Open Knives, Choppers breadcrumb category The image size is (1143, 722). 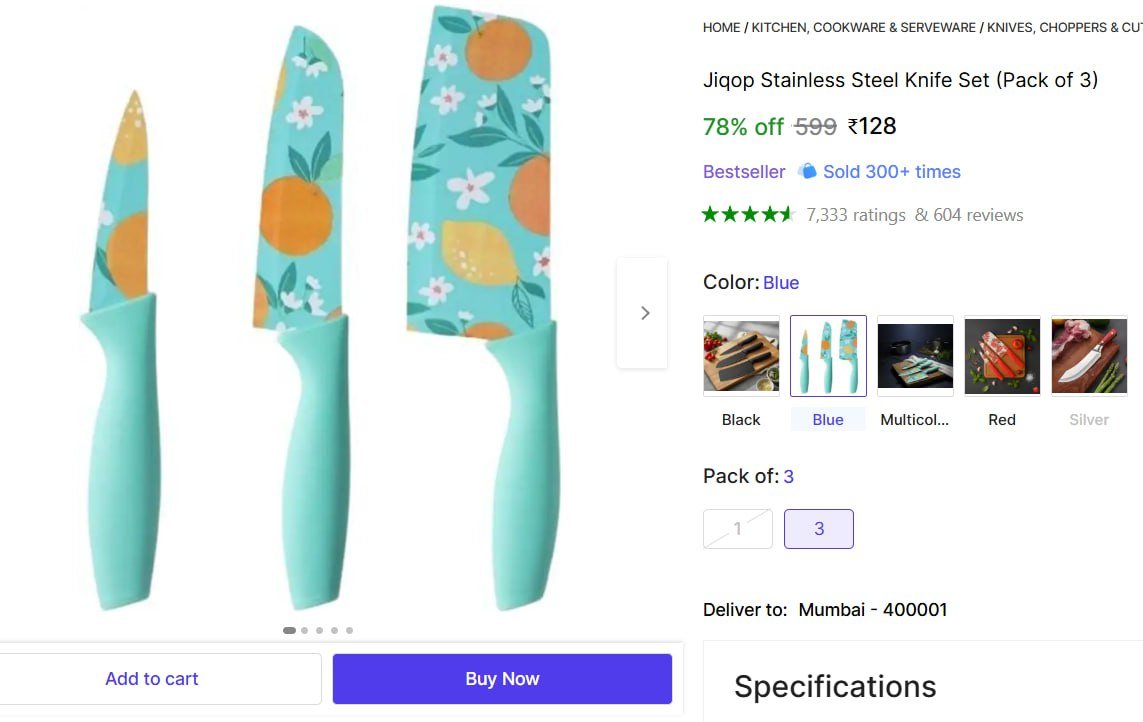[1064, 28]
